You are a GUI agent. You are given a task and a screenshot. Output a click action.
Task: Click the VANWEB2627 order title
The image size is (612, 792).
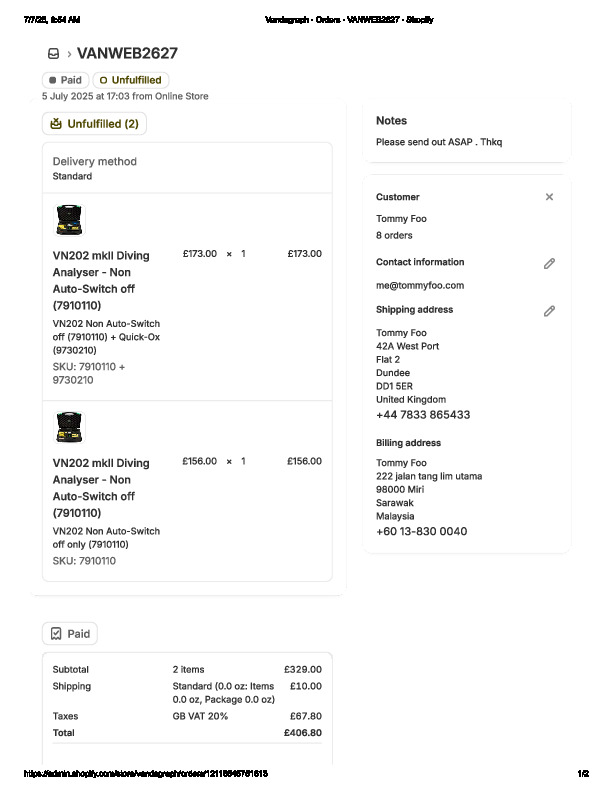coord(127,54)
